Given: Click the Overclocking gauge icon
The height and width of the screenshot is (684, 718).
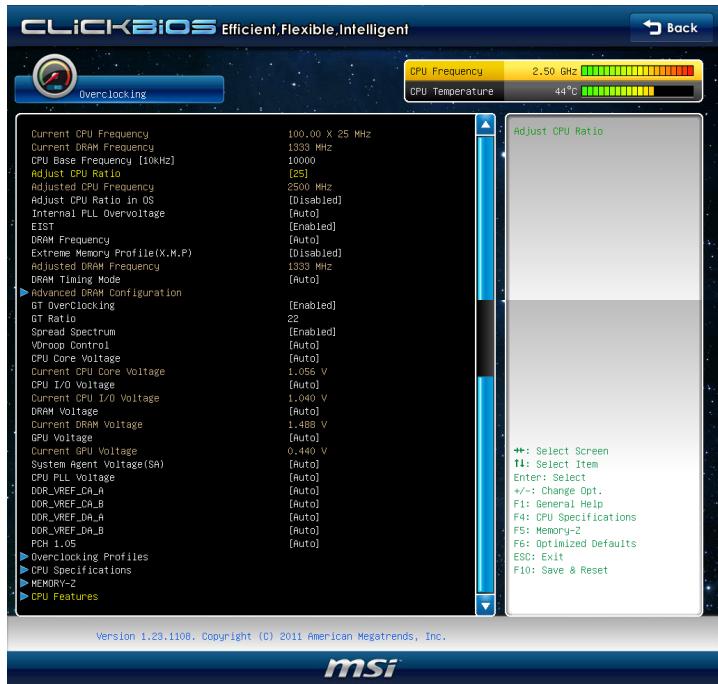Looking at the screenshot, I should (x=54, y=76).
